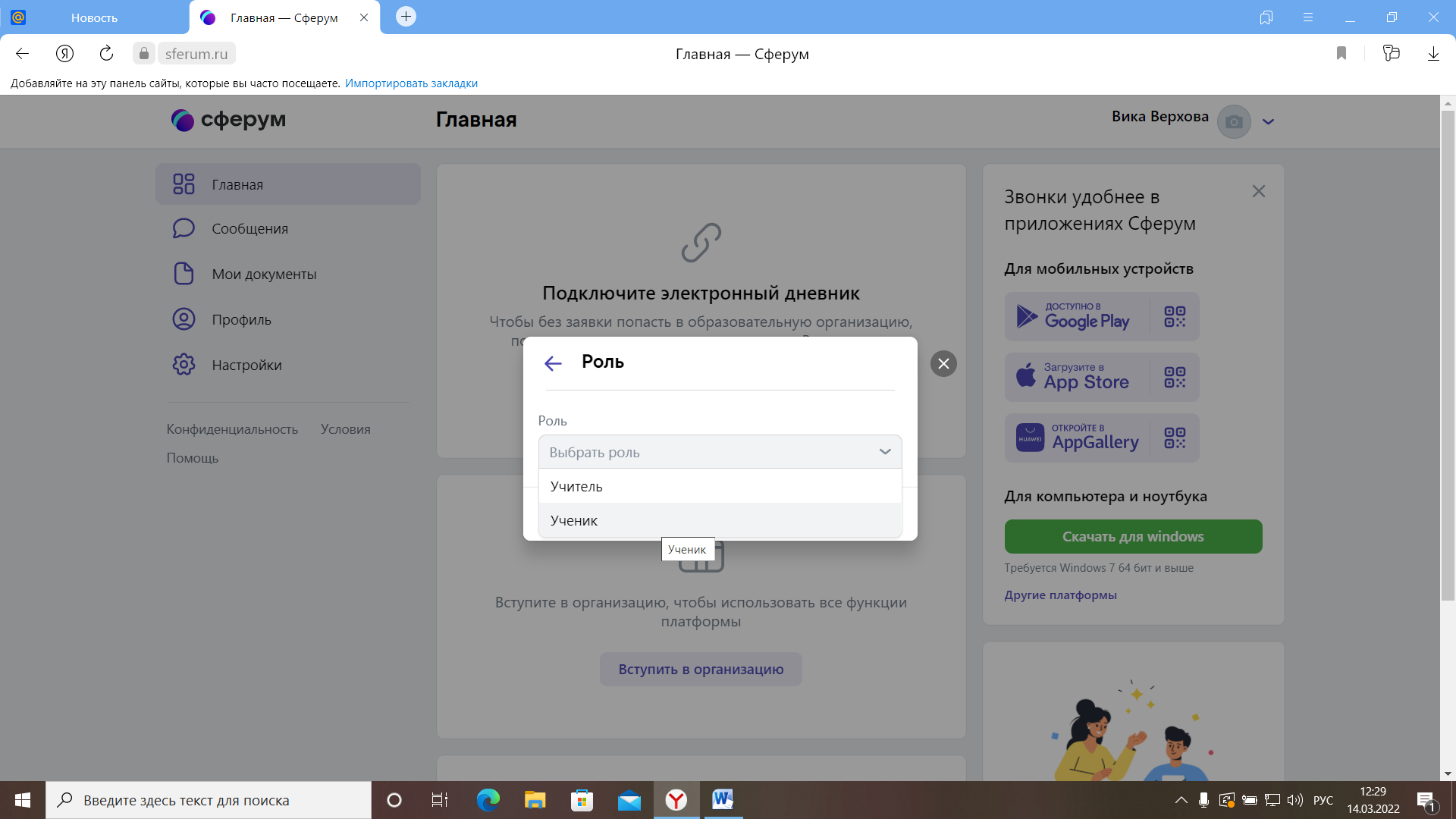Viewport: 1456px width, 819px height.
Task: Go back using the Роль dialog arrow
Action: [553, 363]
